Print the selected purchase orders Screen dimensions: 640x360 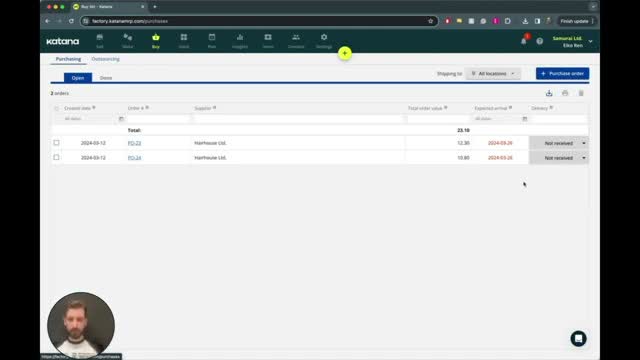(565, 93)
